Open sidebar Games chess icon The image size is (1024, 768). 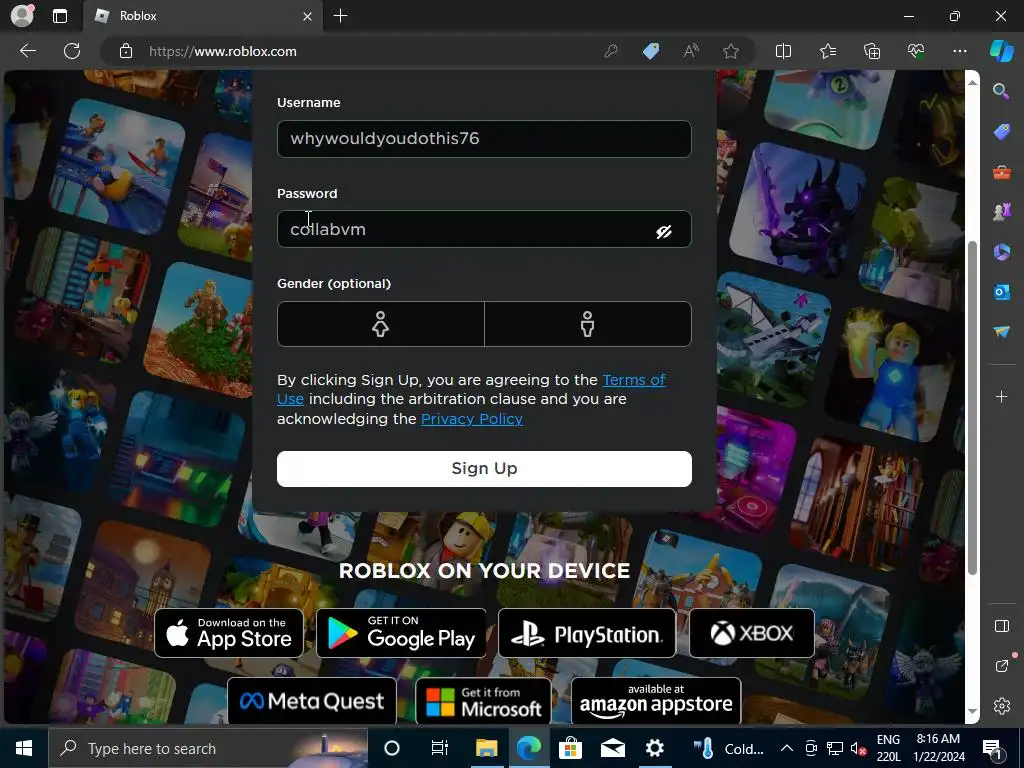1001,212
